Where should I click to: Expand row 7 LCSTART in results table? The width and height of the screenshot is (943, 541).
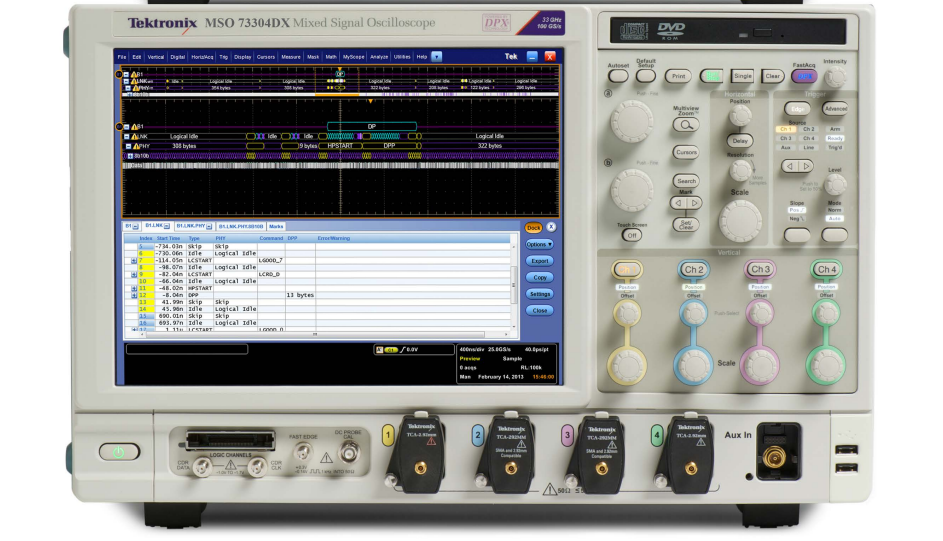tap(134, 261)
